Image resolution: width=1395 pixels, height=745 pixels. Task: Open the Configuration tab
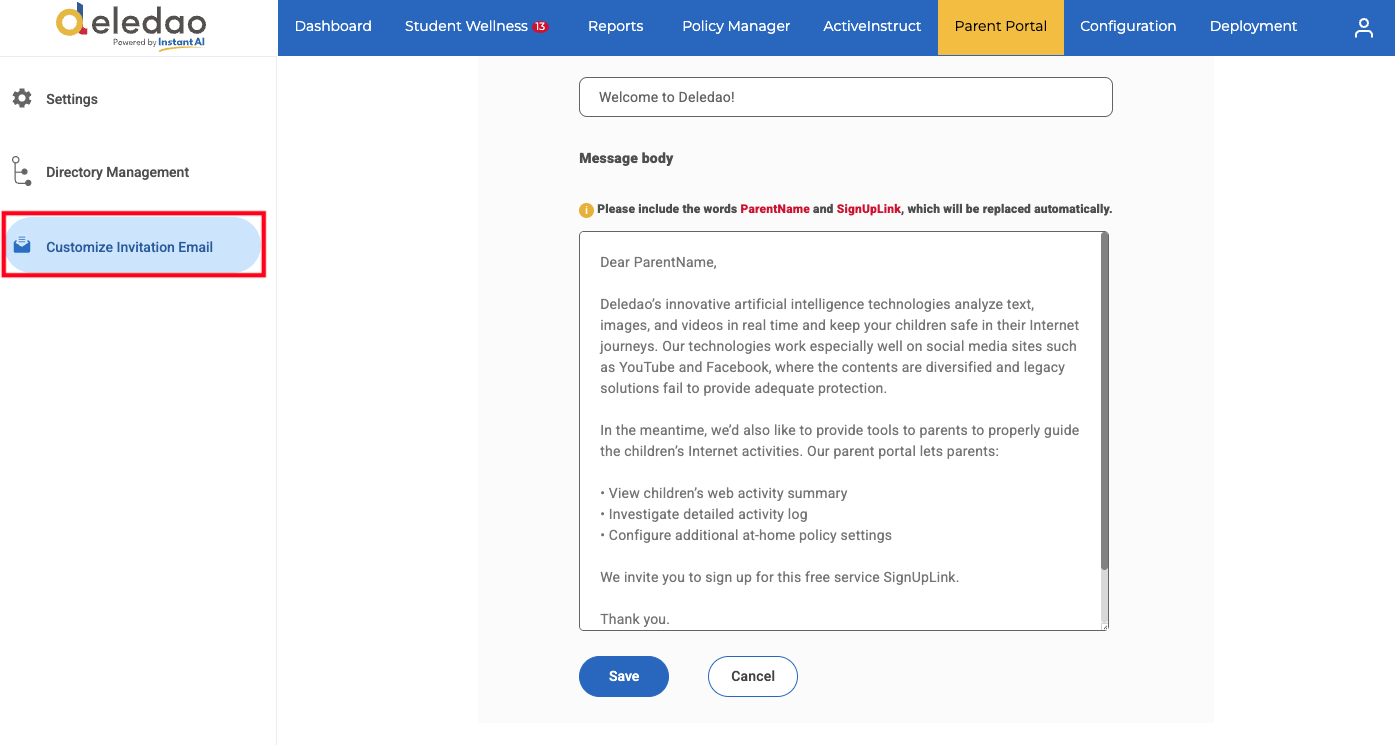[x=1128, y=27]
